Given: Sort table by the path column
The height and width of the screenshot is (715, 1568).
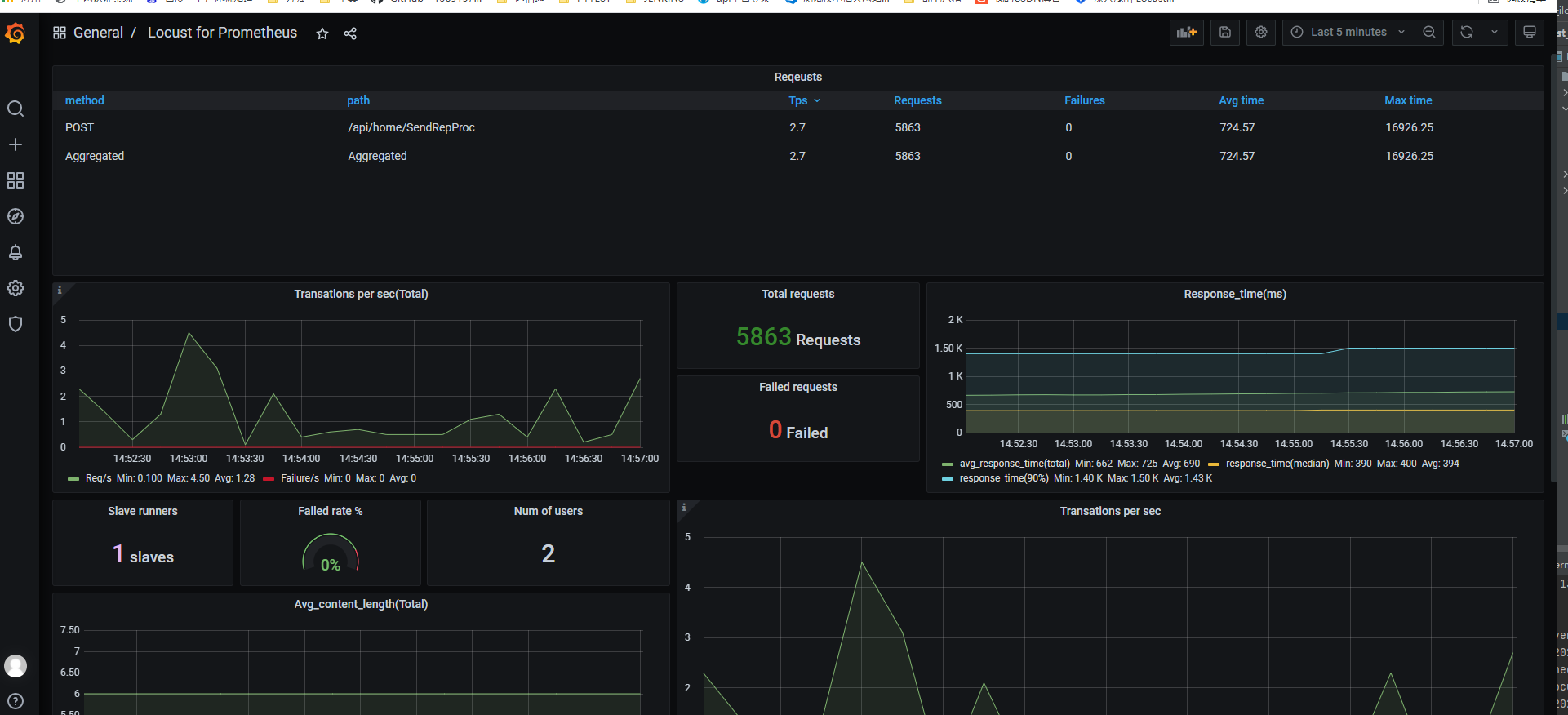Looking at the screenshot, I should [x=358, y=100].
